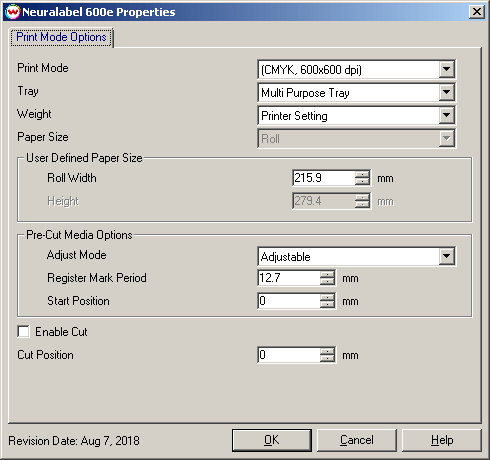490x460 pixels.
Task: Click the Cancel button
Action: click(x=357, y=440)
